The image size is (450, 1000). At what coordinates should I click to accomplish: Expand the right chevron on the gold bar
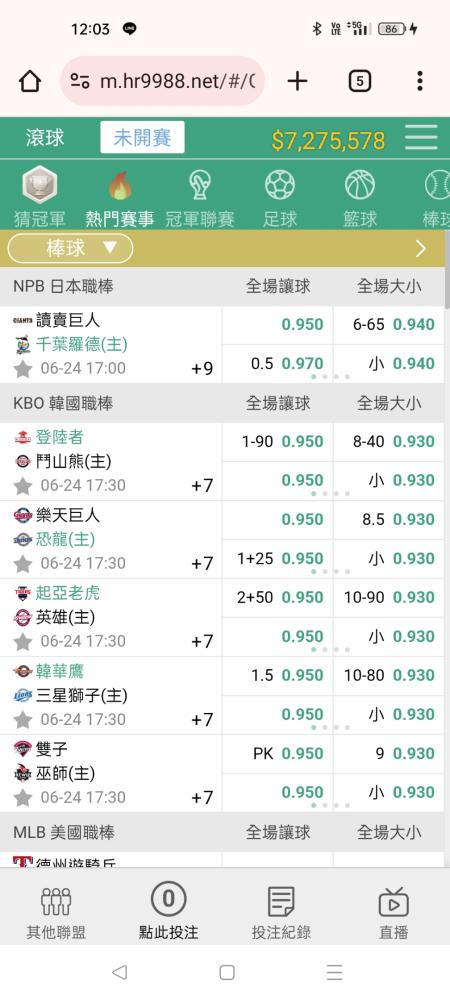pos(421,249)
